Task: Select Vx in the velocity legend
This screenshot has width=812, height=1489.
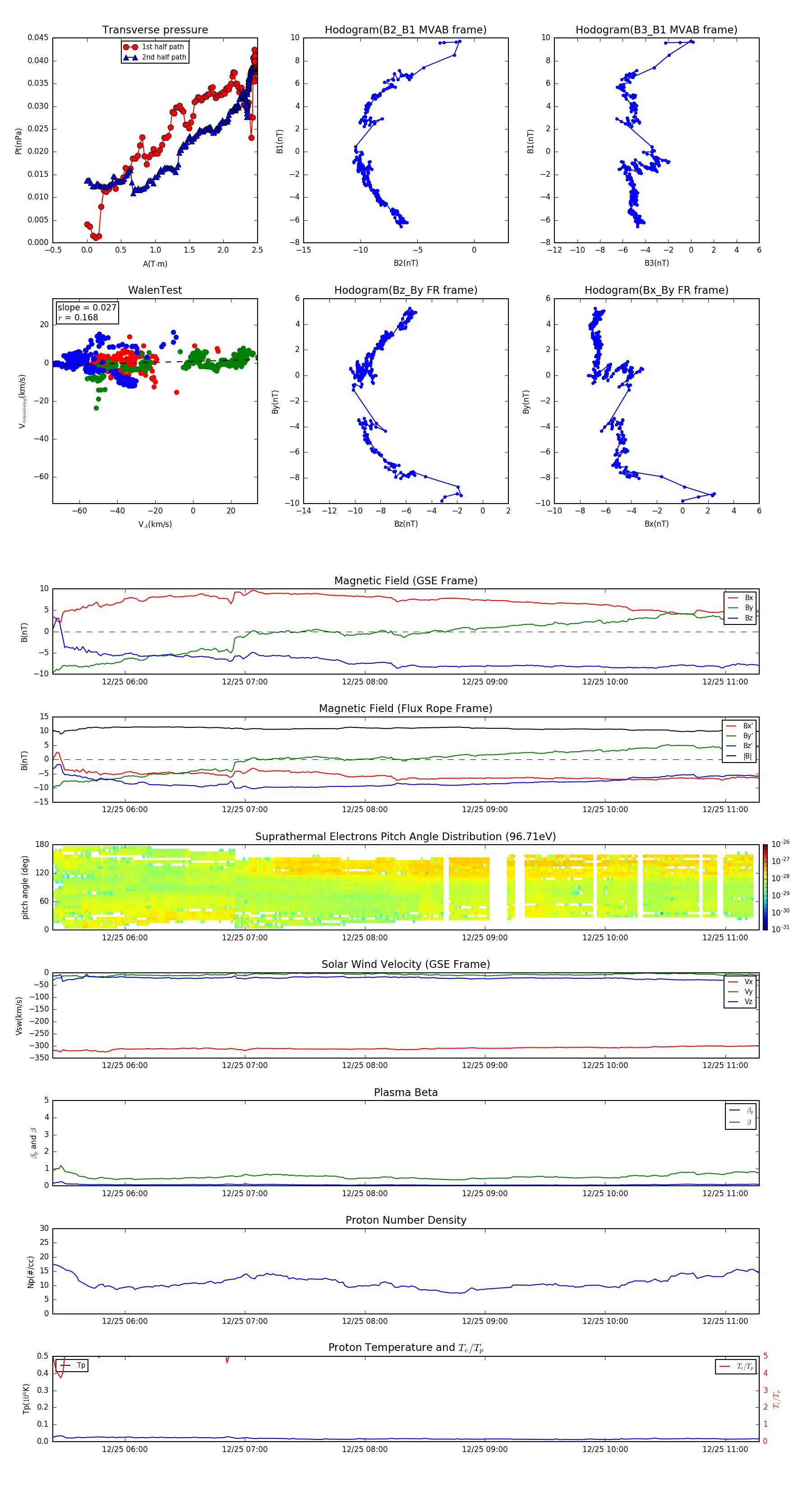Action: [740, 981]
